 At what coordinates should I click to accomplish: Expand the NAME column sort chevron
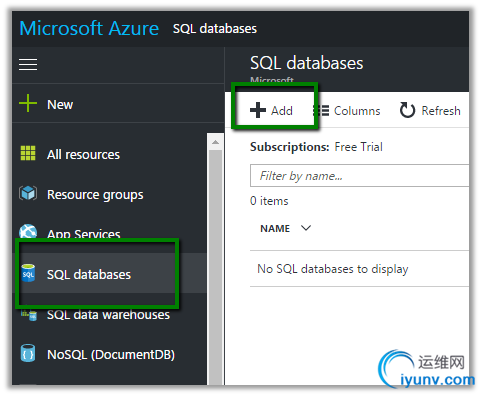(306, 228)
